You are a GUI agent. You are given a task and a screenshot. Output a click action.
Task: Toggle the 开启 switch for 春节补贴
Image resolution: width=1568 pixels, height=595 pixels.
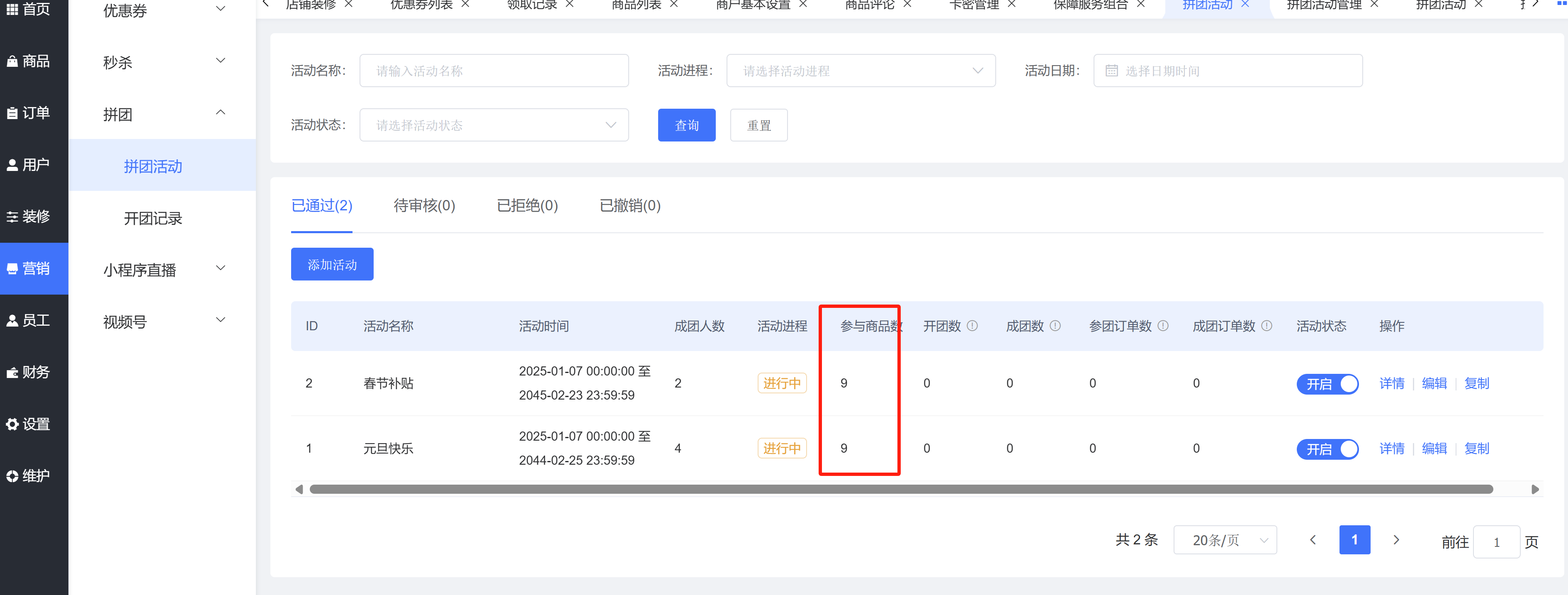1327,384
